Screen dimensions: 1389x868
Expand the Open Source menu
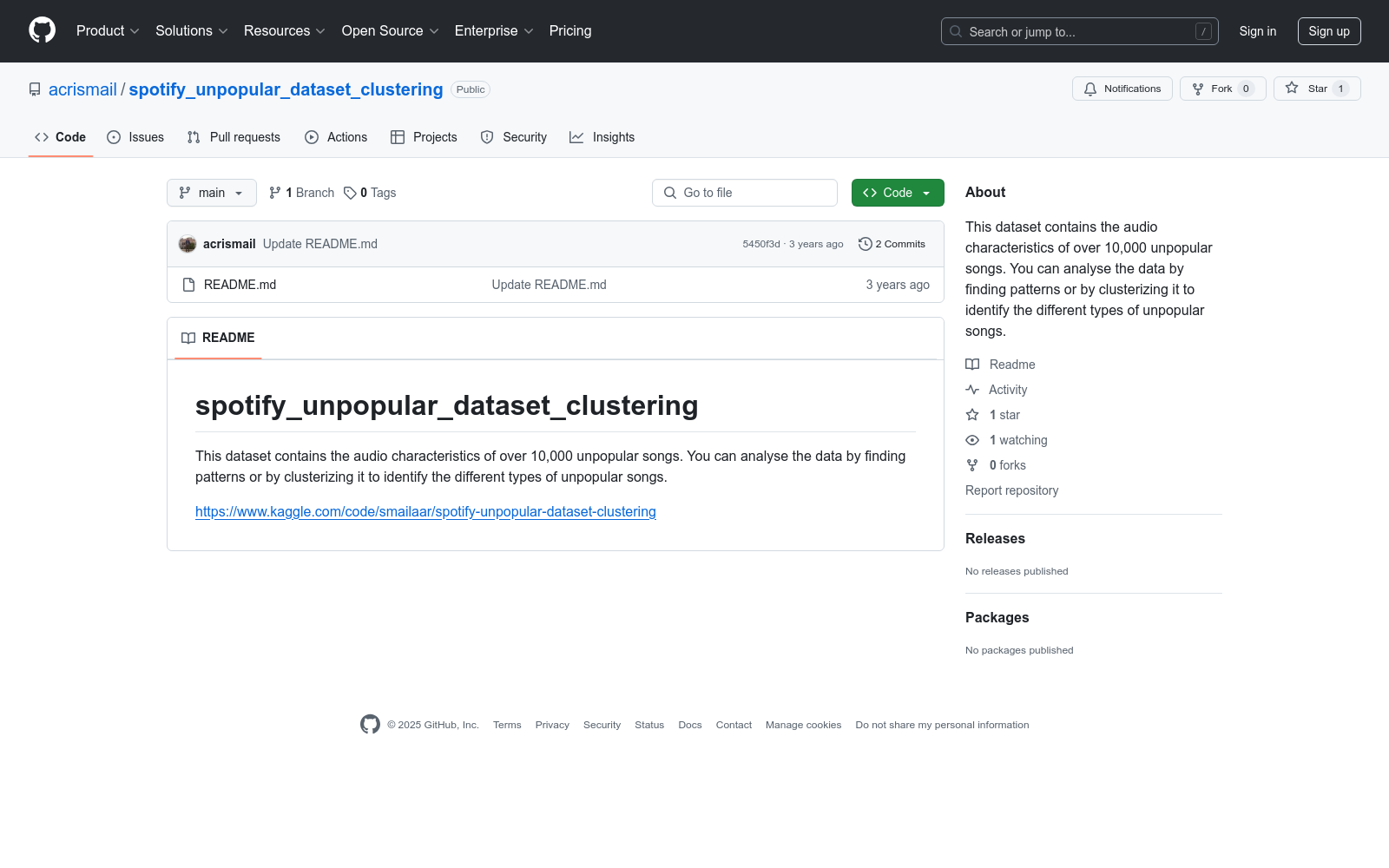(391, 31)
